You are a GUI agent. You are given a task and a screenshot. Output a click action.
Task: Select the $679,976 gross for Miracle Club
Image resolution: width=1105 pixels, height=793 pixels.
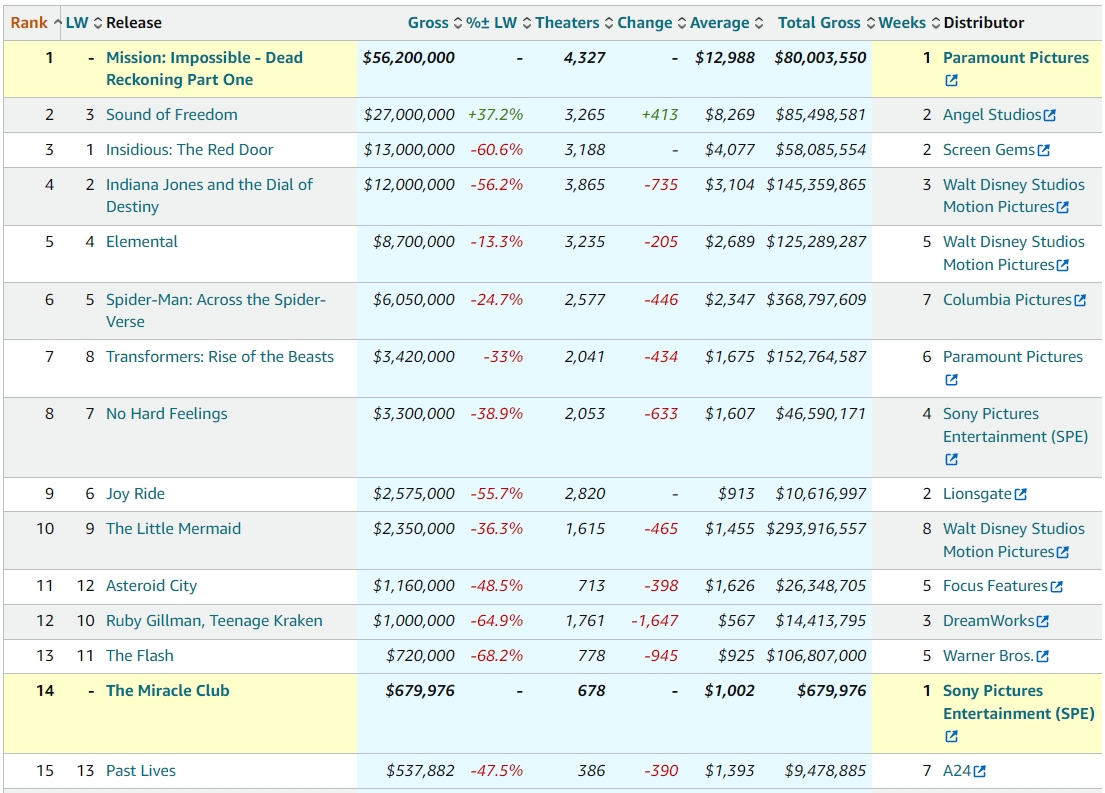pos(420,691)
